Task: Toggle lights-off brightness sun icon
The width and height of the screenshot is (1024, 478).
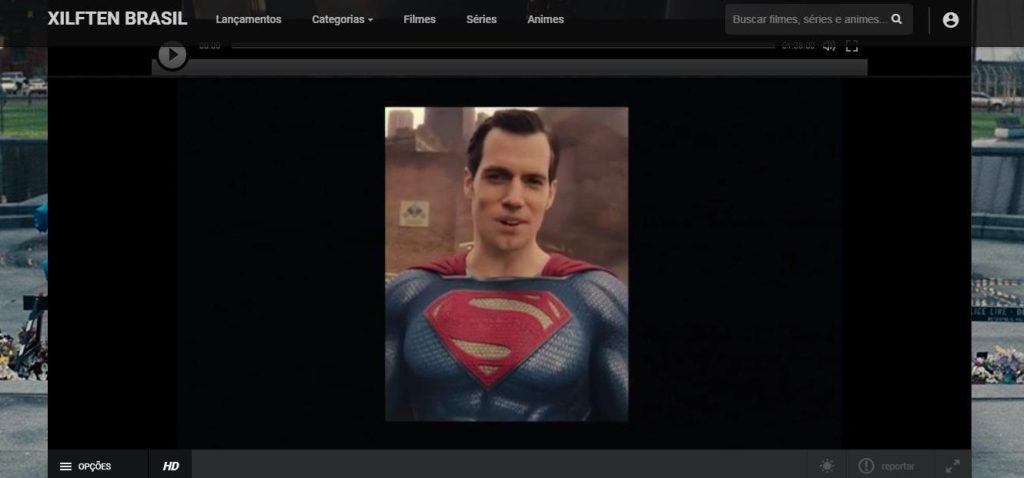Action: point(827,466)
